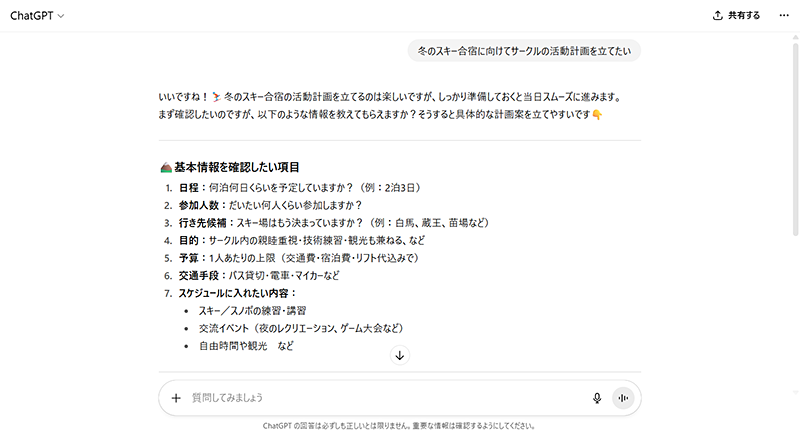Start voice mode with waveform icon

click(623, 398)
